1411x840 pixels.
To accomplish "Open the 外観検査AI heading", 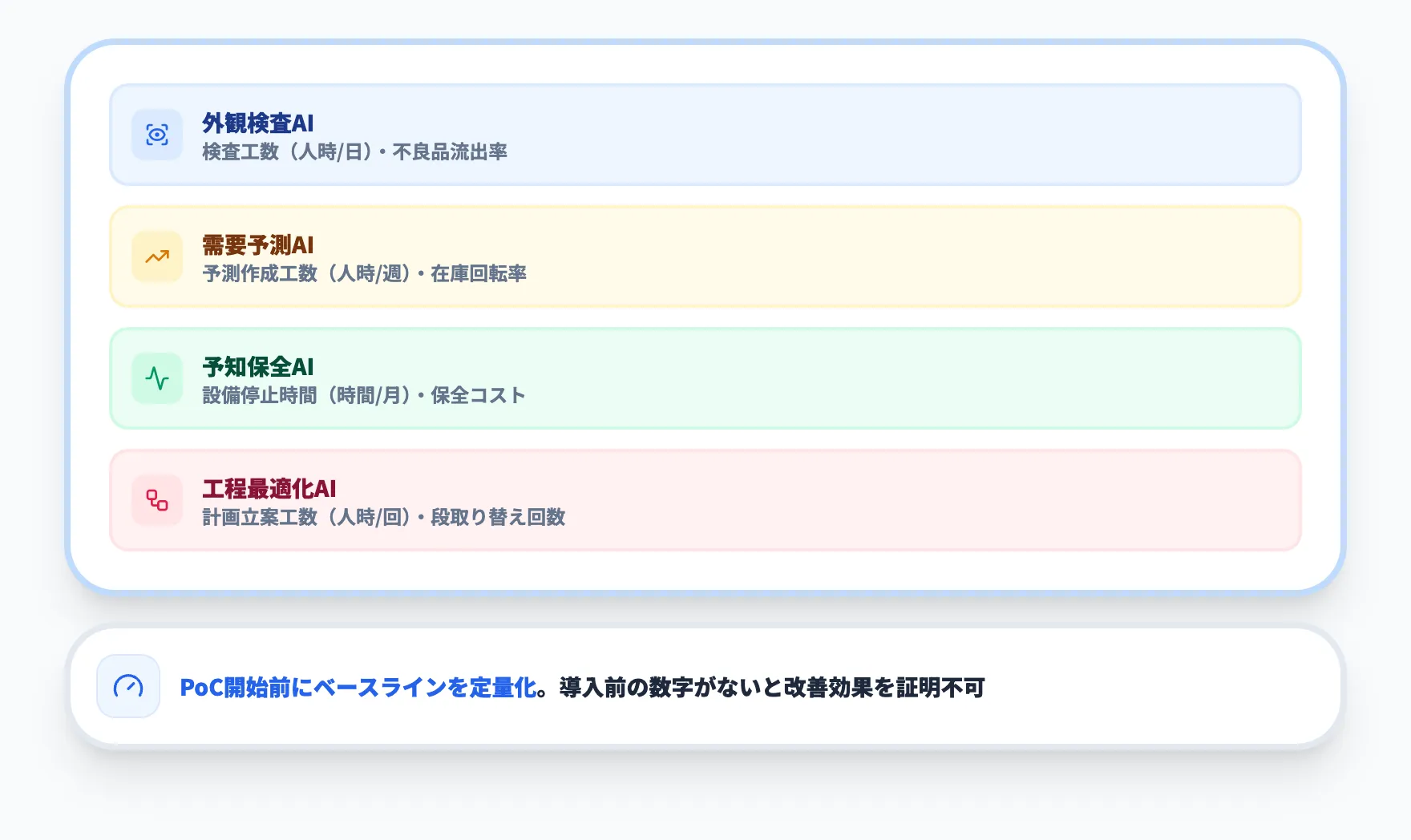I will 257,123.
